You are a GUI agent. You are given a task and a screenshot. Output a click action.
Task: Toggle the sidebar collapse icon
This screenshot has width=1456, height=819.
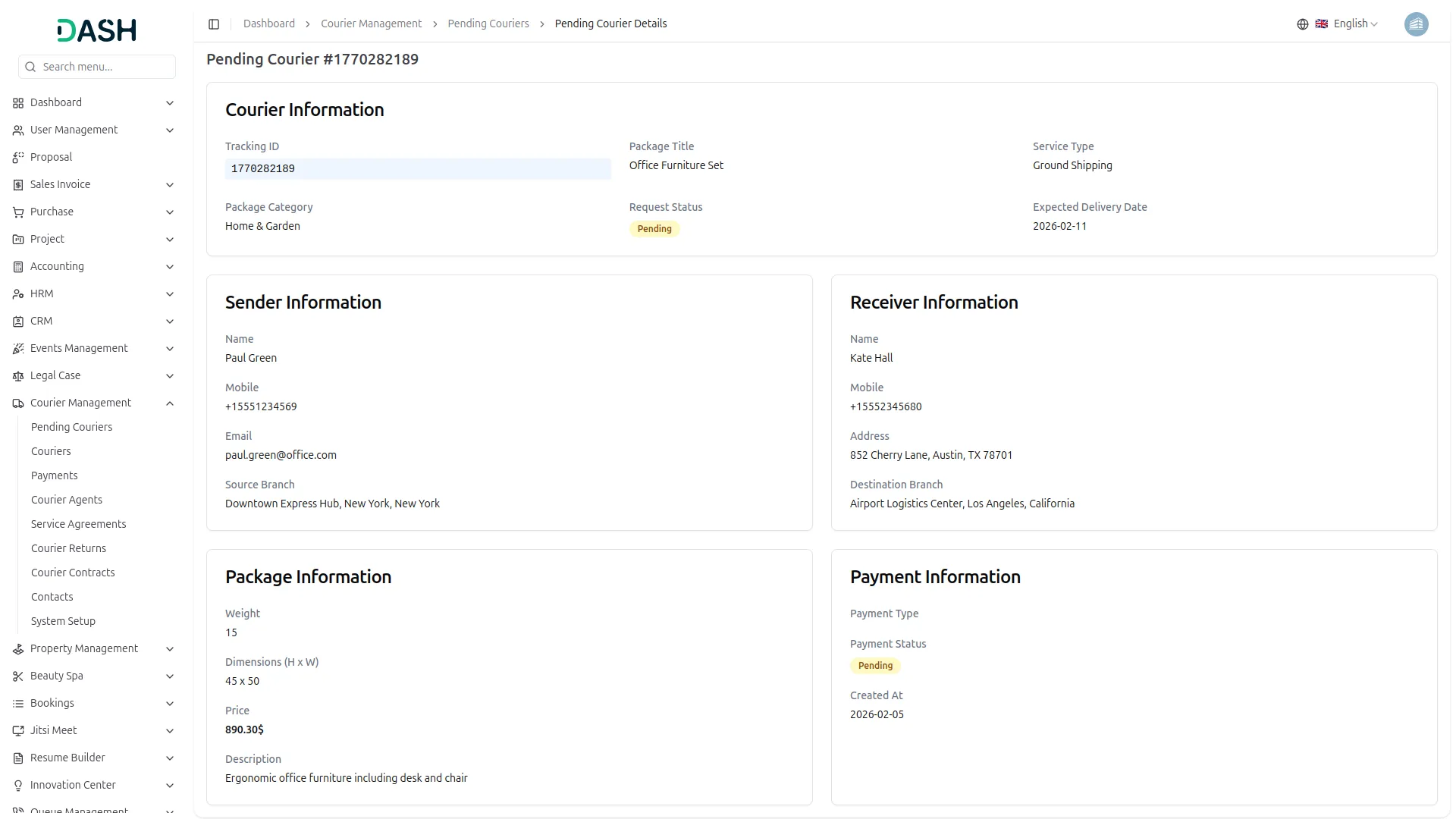point(214,24)
